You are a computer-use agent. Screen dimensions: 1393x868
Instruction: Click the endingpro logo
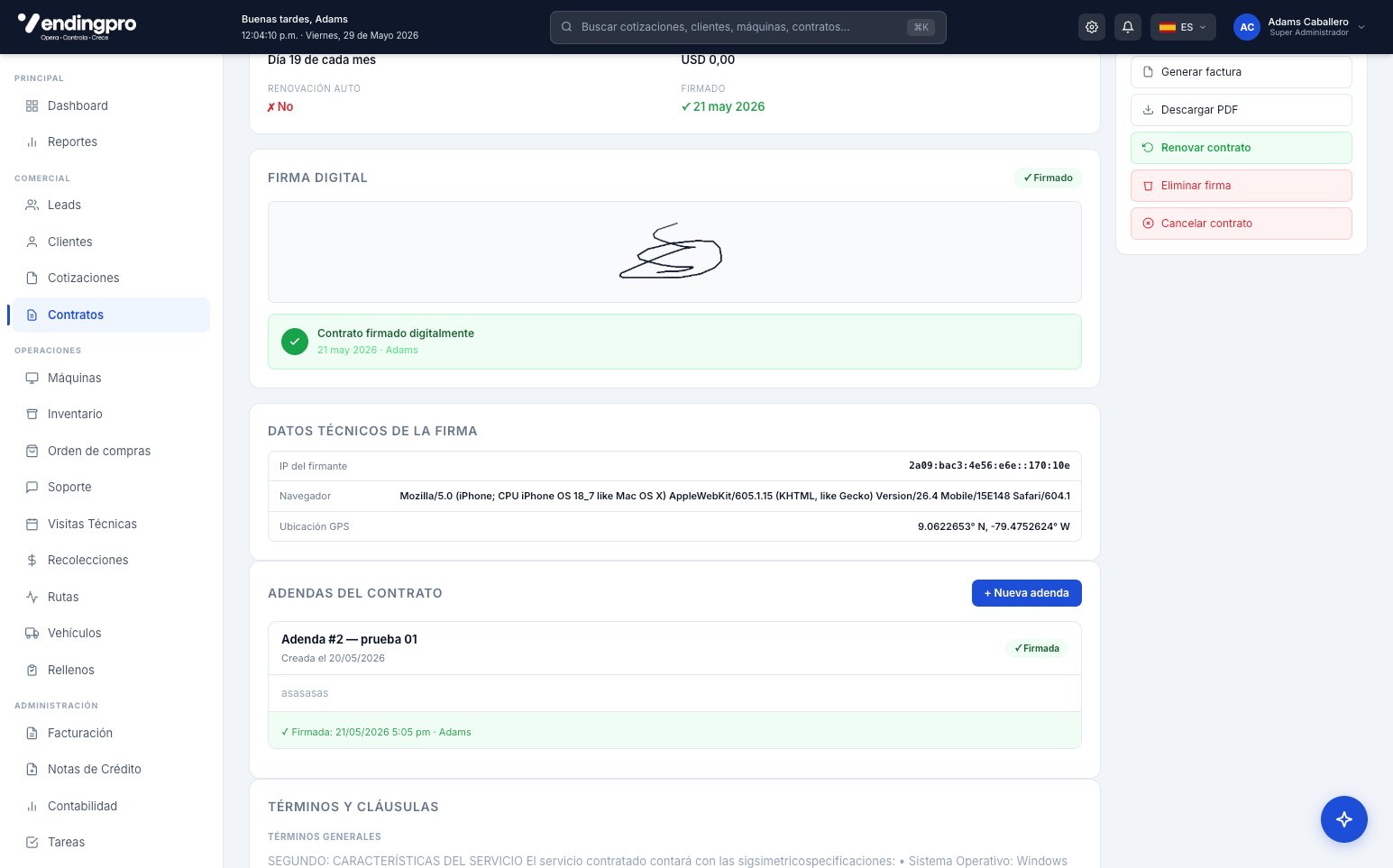click(78, 26)
